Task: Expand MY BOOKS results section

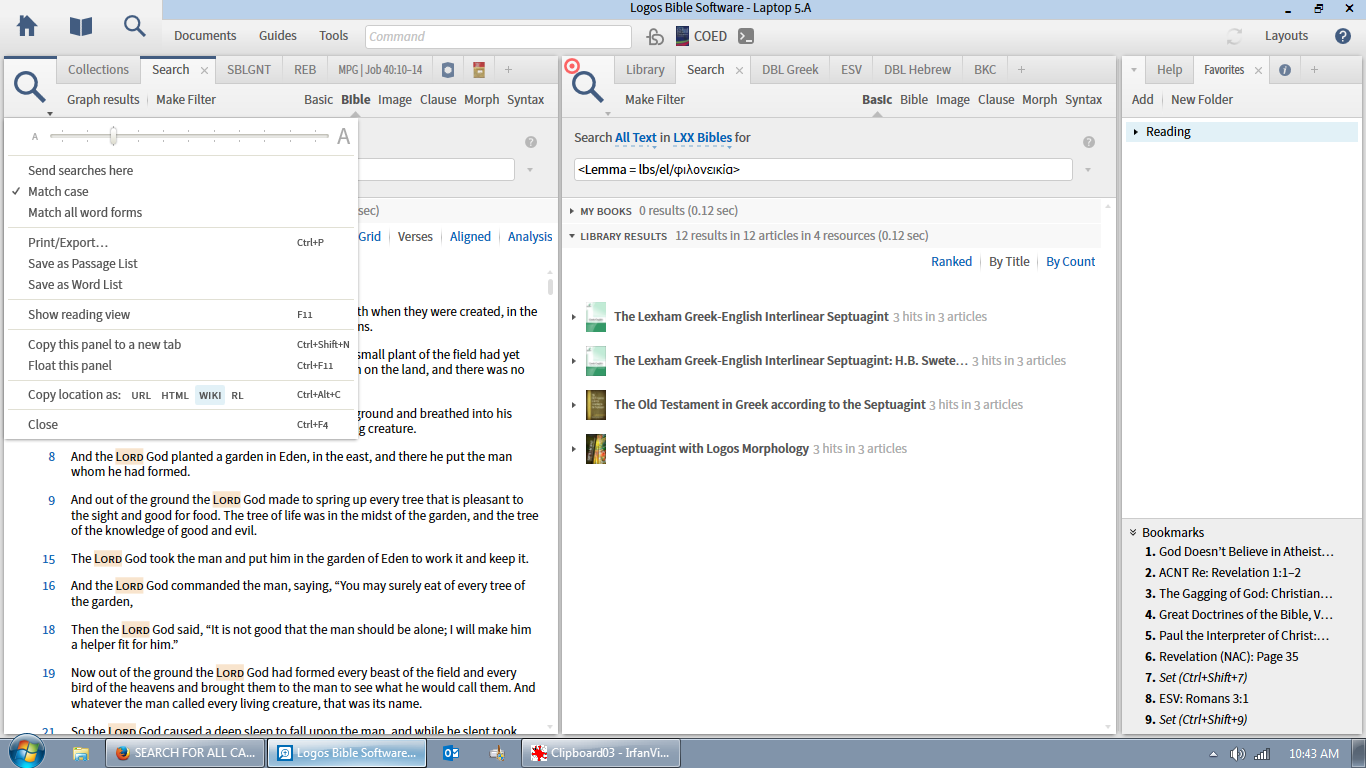Action: click(572, 211)
